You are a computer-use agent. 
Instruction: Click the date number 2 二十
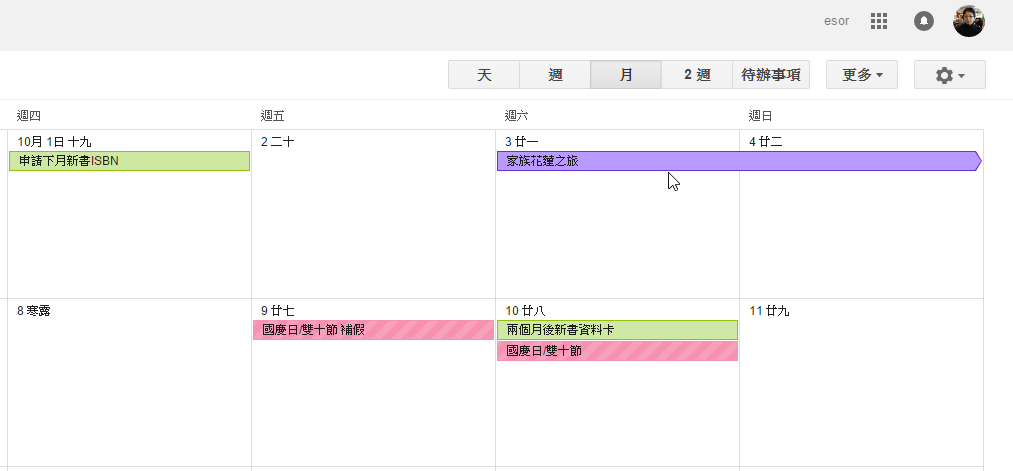point(277,142)
